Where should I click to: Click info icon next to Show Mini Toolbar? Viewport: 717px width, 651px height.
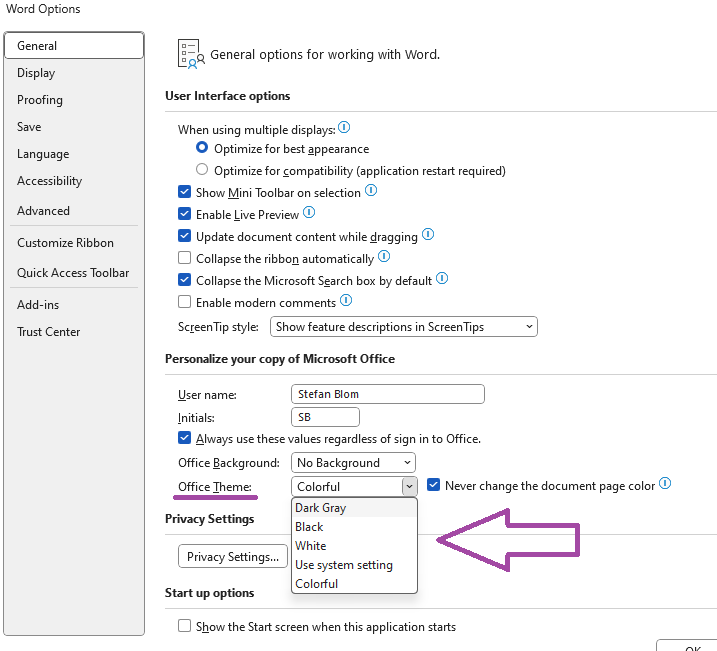(371, 190)
